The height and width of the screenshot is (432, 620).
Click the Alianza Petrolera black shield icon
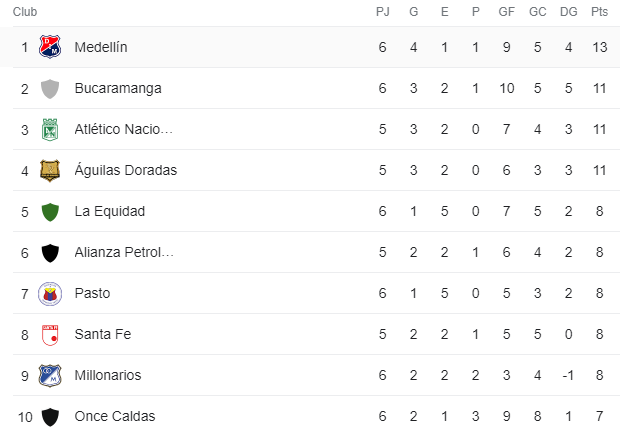(50, 253)
